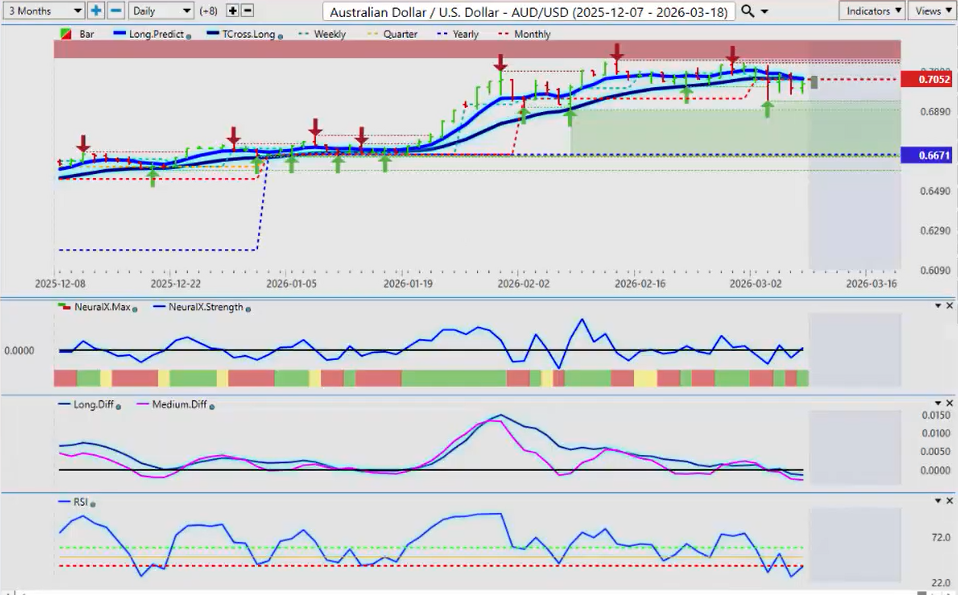Screen dimensions: 958x595
Task: Close the RSI indicator panel
Action: click(949, 500)
